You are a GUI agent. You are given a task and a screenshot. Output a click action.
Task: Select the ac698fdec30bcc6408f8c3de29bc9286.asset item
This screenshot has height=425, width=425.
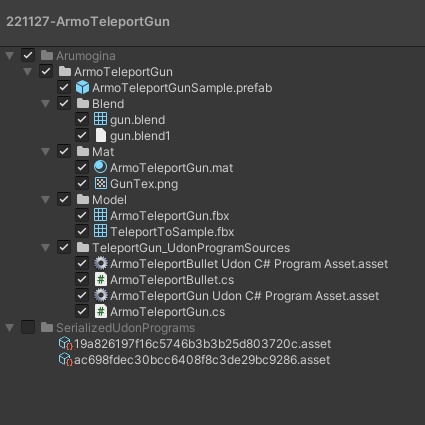pos(202,360)
